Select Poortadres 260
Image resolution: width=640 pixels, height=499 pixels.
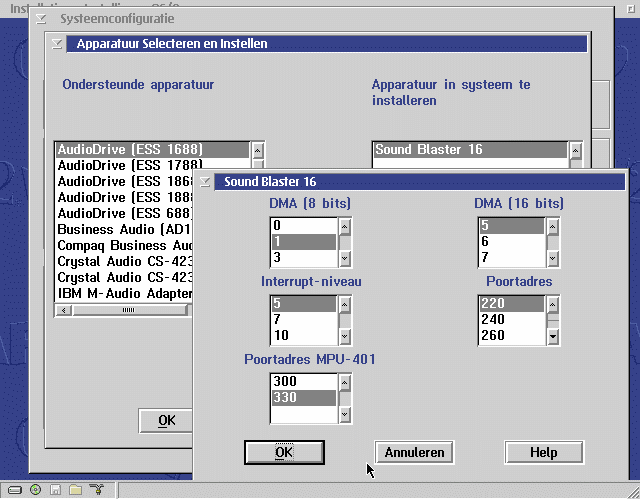[x=512, y=336]
